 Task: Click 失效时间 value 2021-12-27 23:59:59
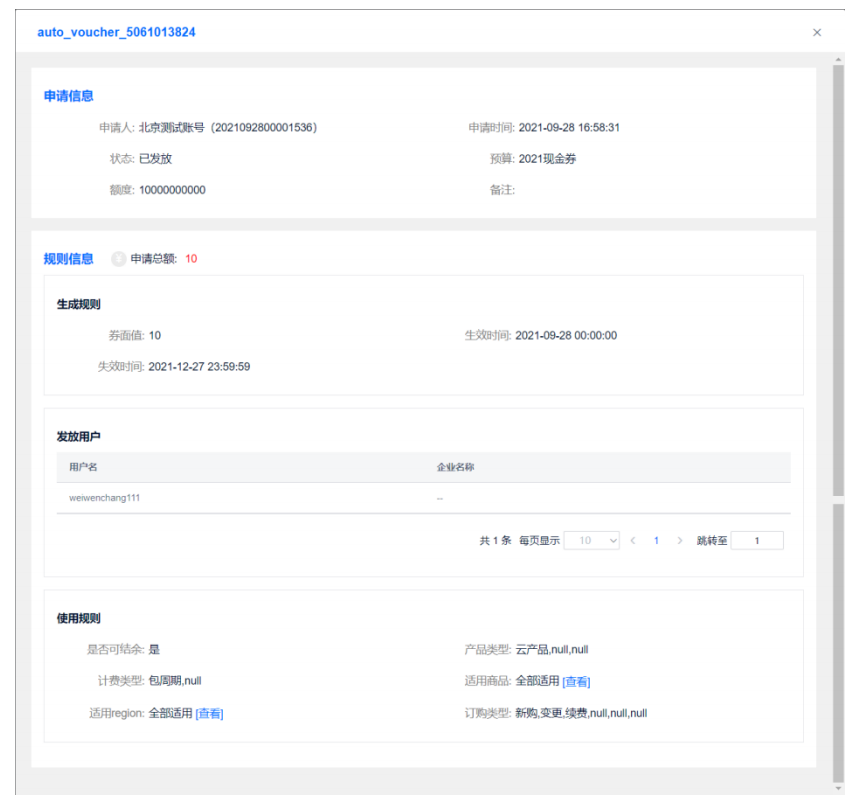click(199, 367)
